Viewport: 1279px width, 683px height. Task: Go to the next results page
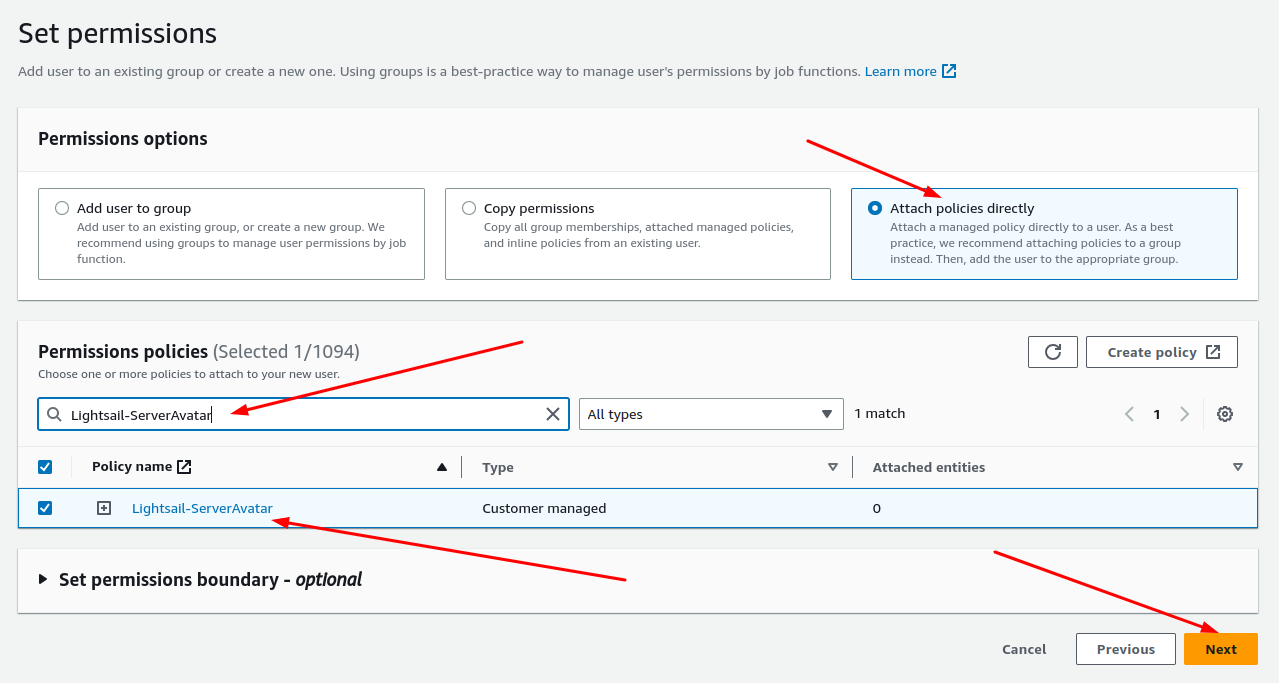click(x=1185, y=414)
